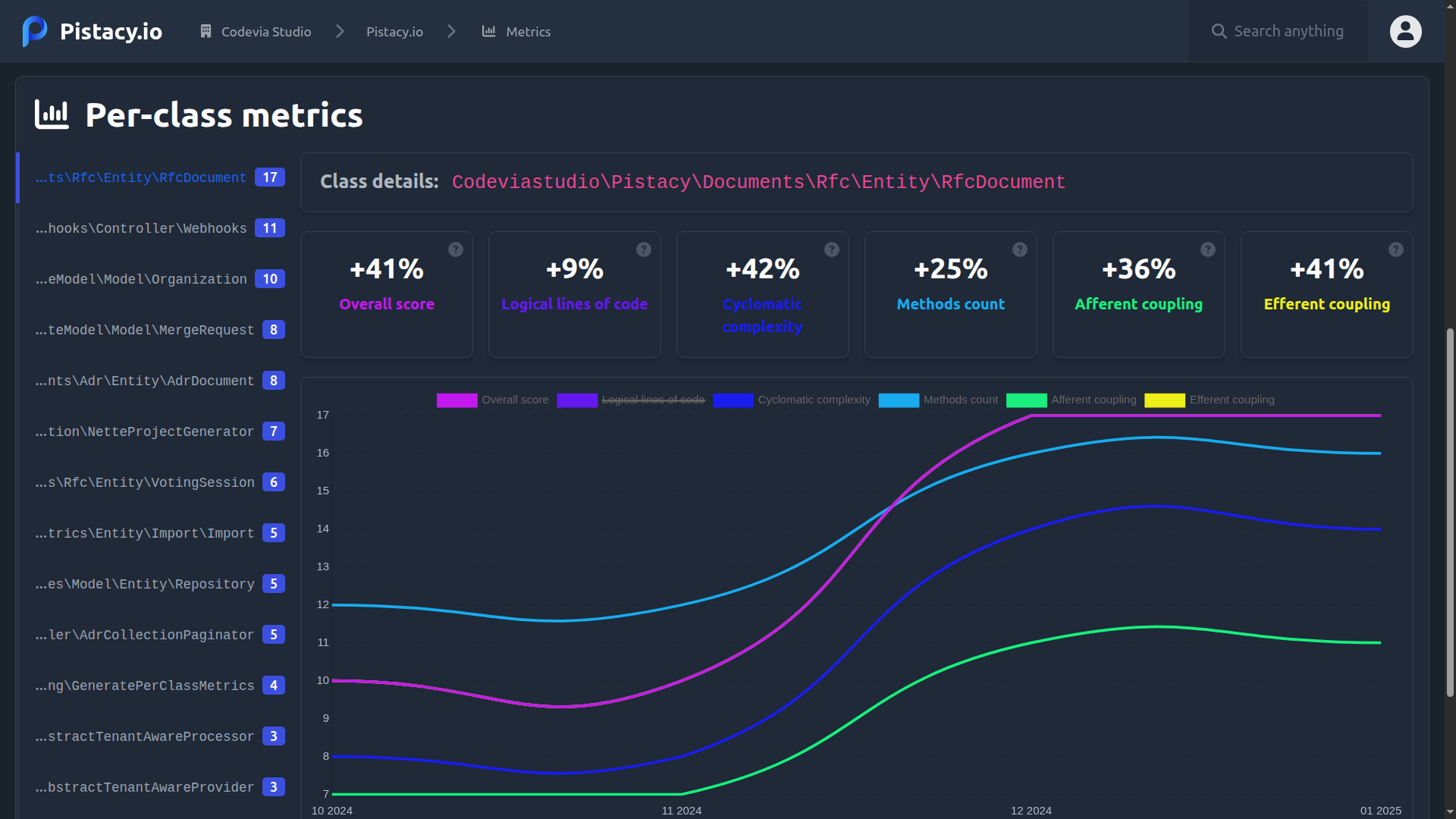The image size is (1456, 819).
Task: Click the 12 2024 axis label
Action: click(1031, 811)
